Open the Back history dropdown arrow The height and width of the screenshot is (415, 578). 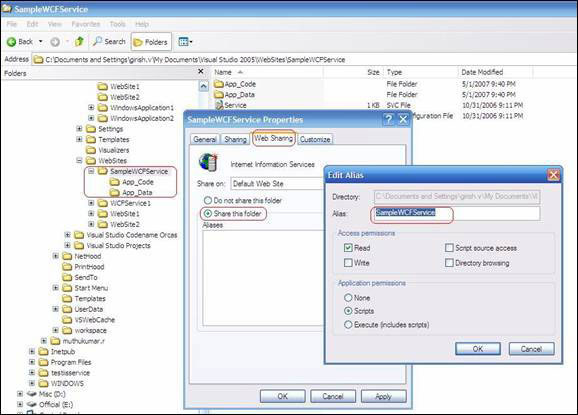coord(41,42)
